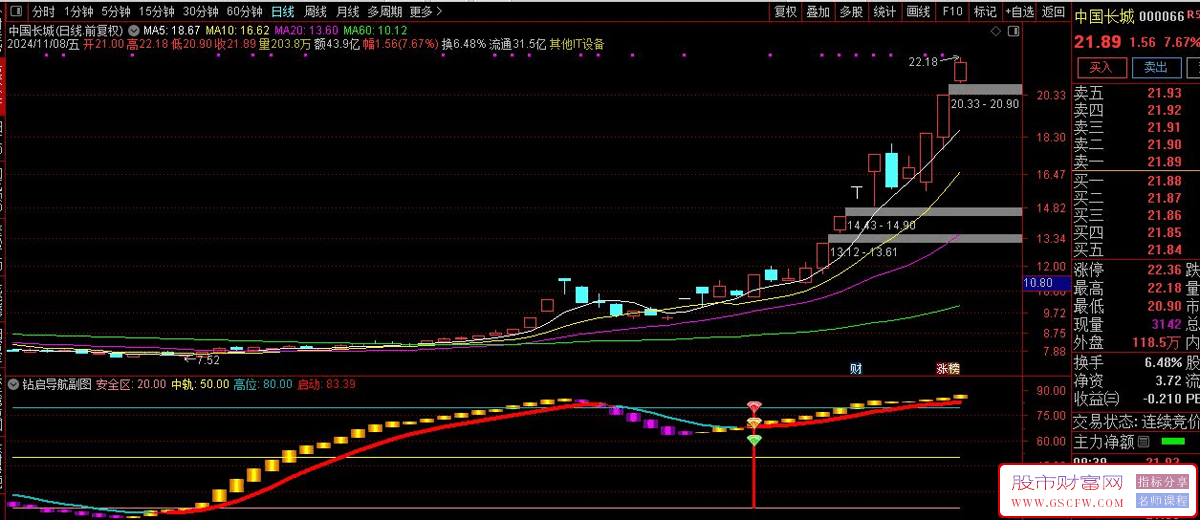The height and width of the screenshot is (520, 1200).
Task: Open 多周期 multi-period view
Action: pos(385,12)
